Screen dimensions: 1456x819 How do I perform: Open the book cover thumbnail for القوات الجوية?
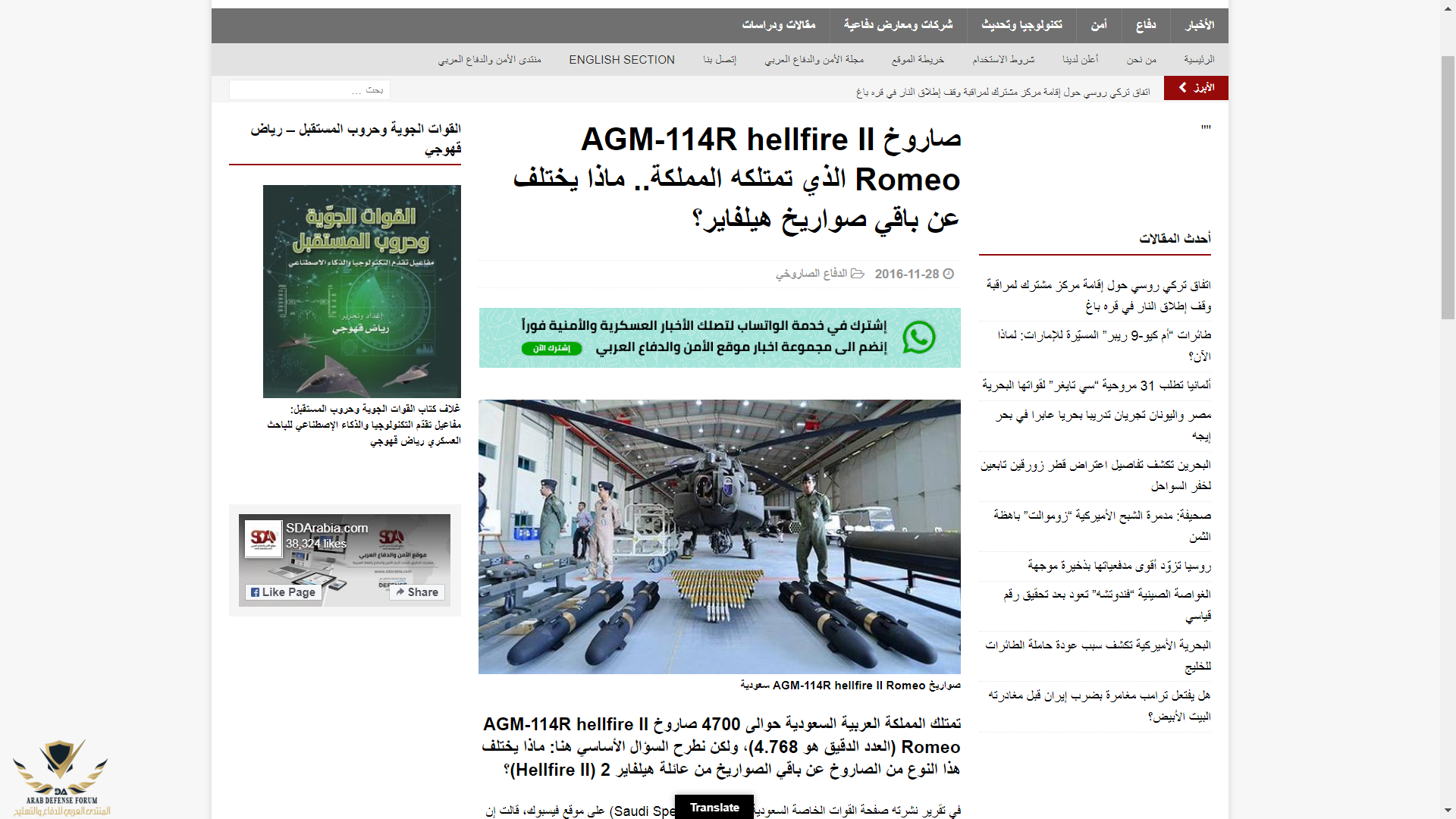pyautogui.click(x=362, y=291)
